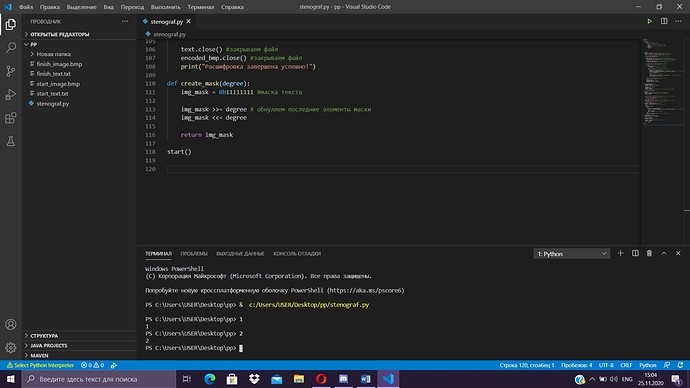
Task: Click errors and warnings count in status bar
Action: (92, 365)
